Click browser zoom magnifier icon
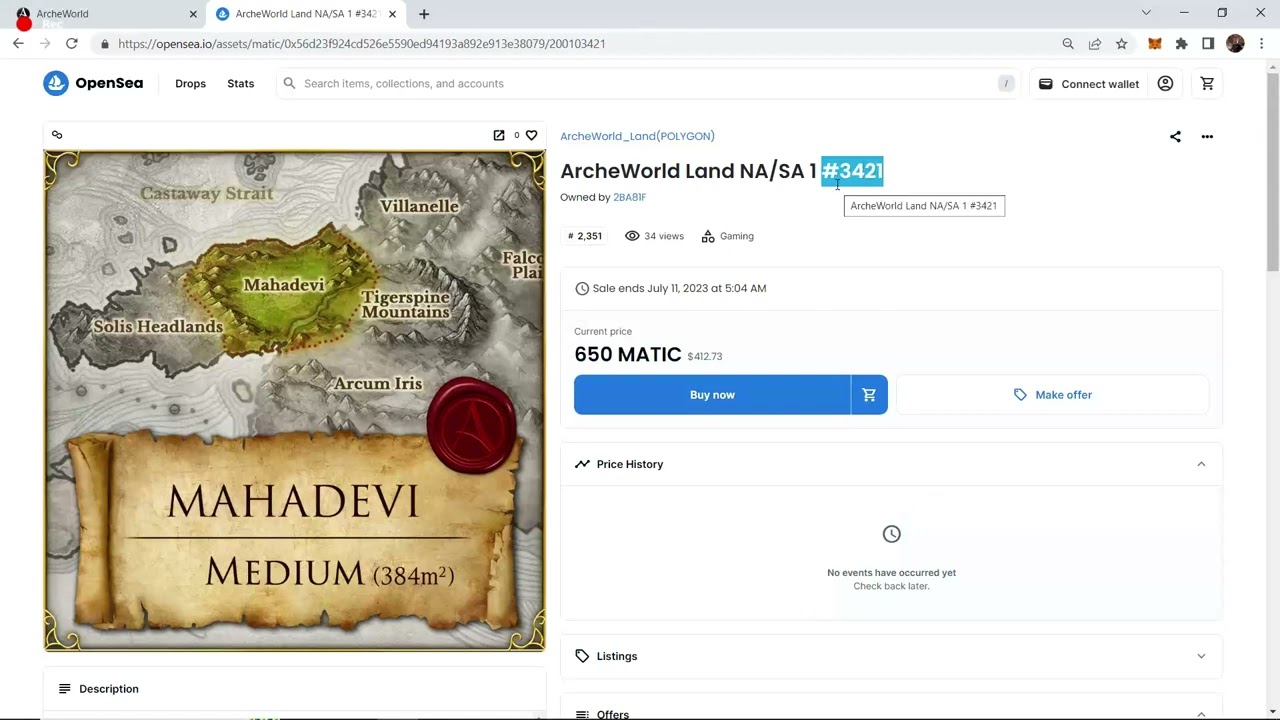 click(1068, 44)
